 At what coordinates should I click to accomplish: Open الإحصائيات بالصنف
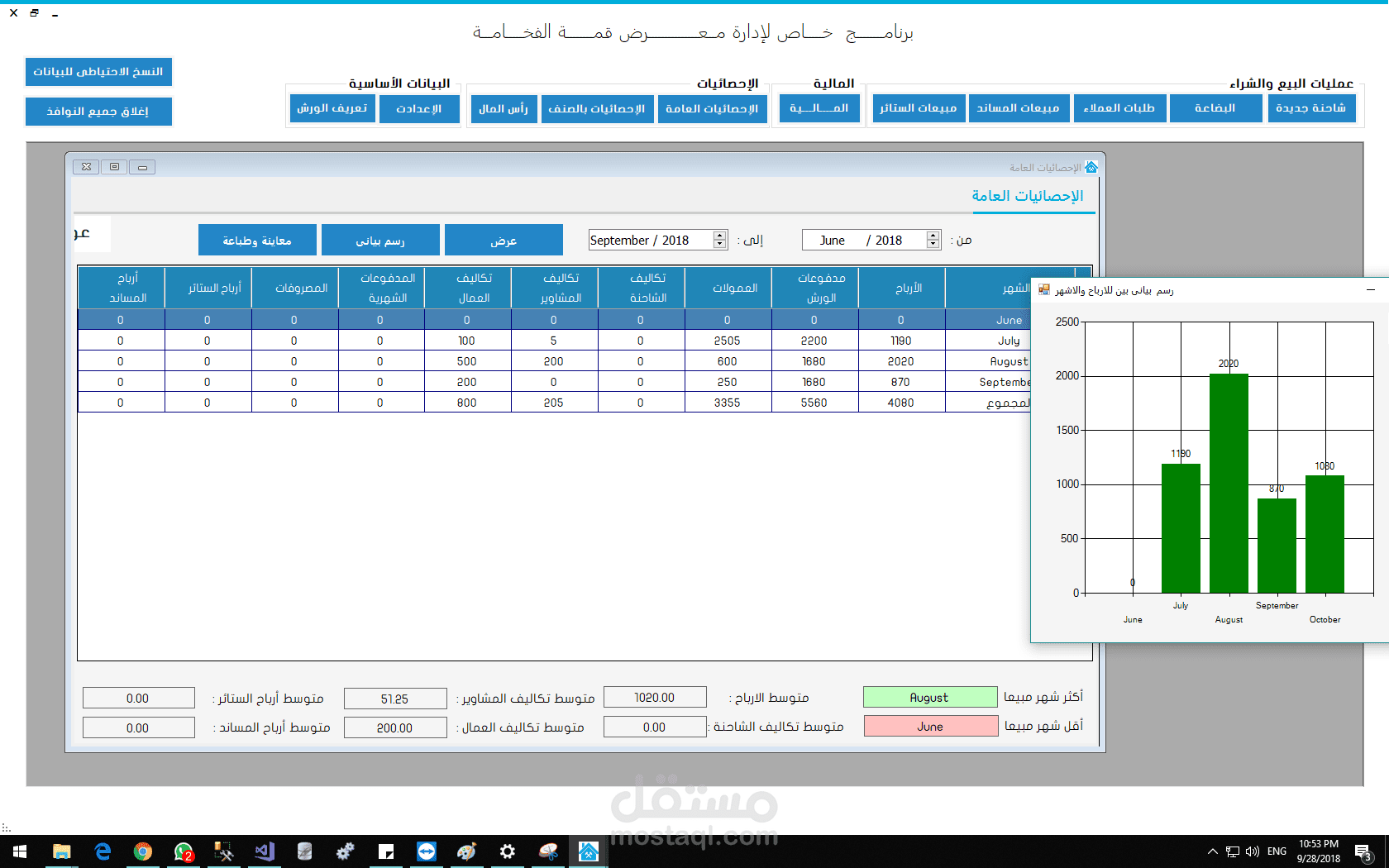pos(596,108)
